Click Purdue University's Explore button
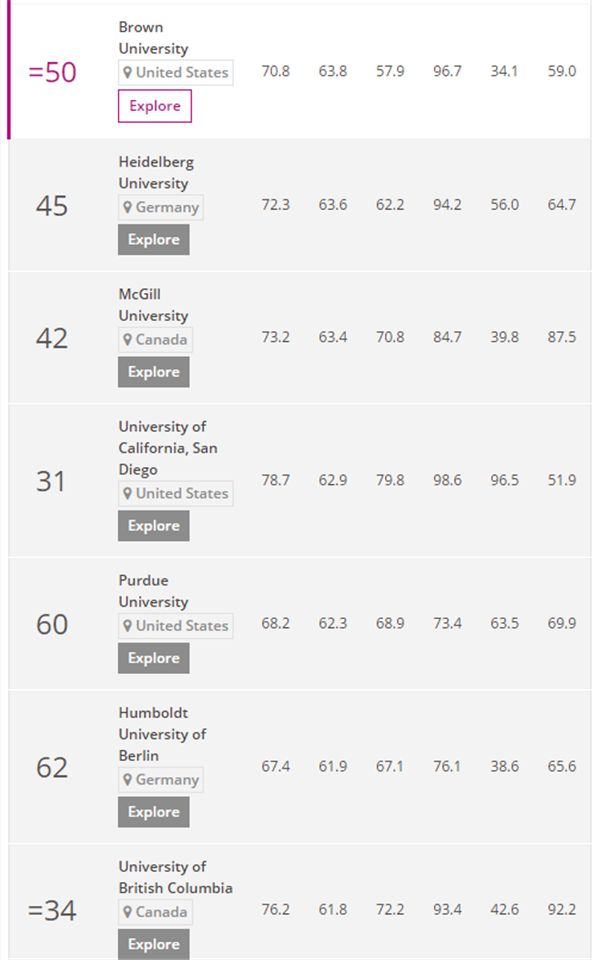The image size is (600, 960). tap(153, 658)
